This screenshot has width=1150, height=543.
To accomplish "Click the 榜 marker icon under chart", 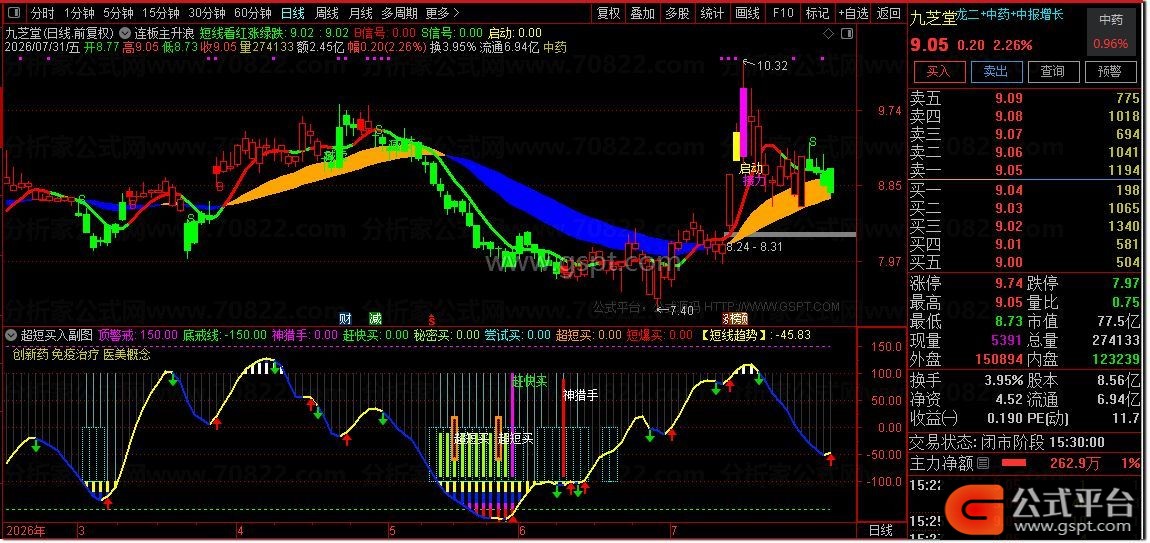I will [737, 318].
